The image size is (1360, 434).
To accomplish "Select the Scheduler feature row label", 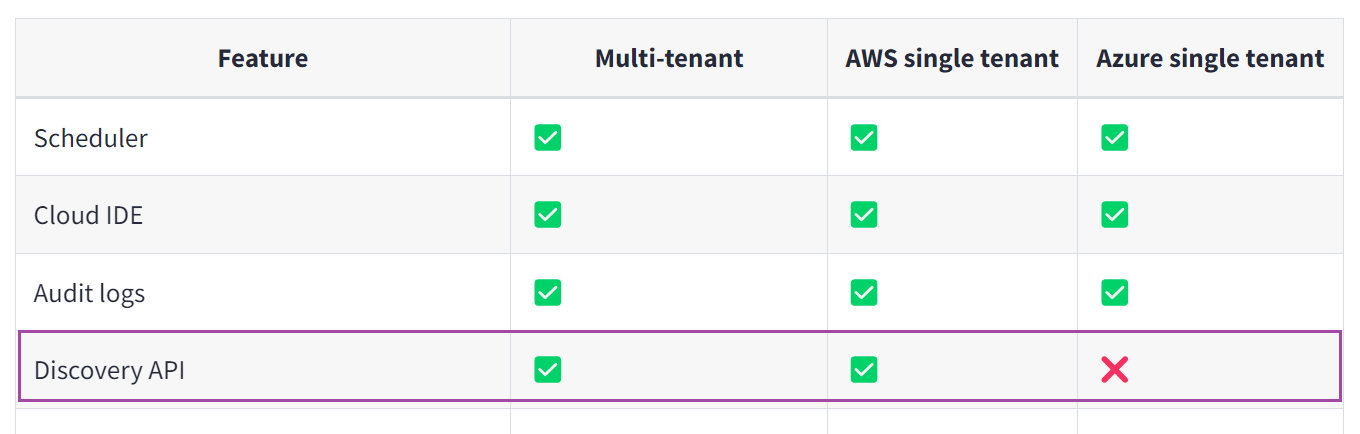I will (91, 138).
